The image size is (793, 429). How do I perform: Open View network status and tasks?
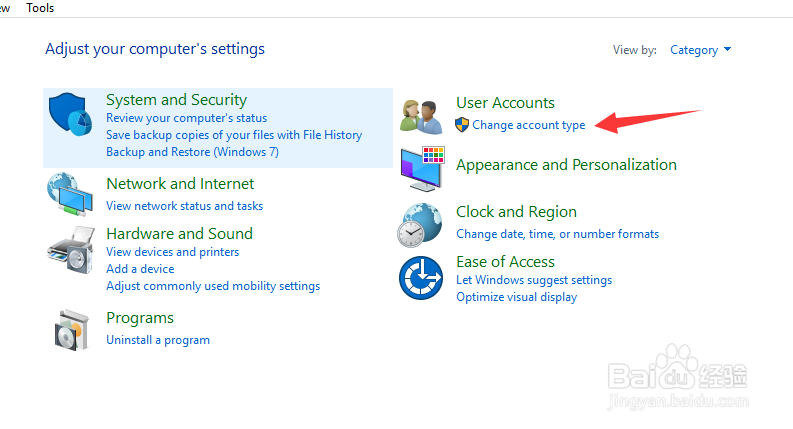184,206
